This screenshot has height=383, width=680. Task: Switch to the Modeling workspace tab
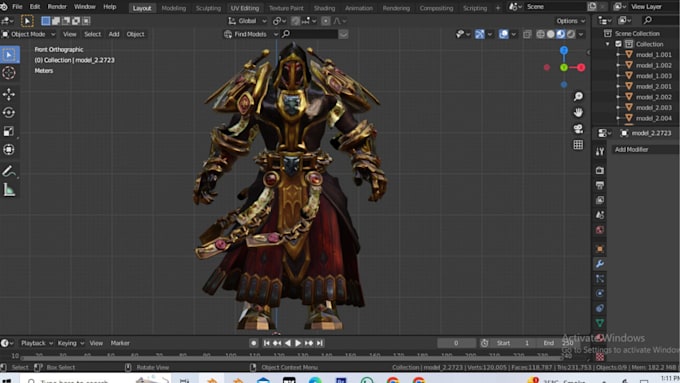173,8
